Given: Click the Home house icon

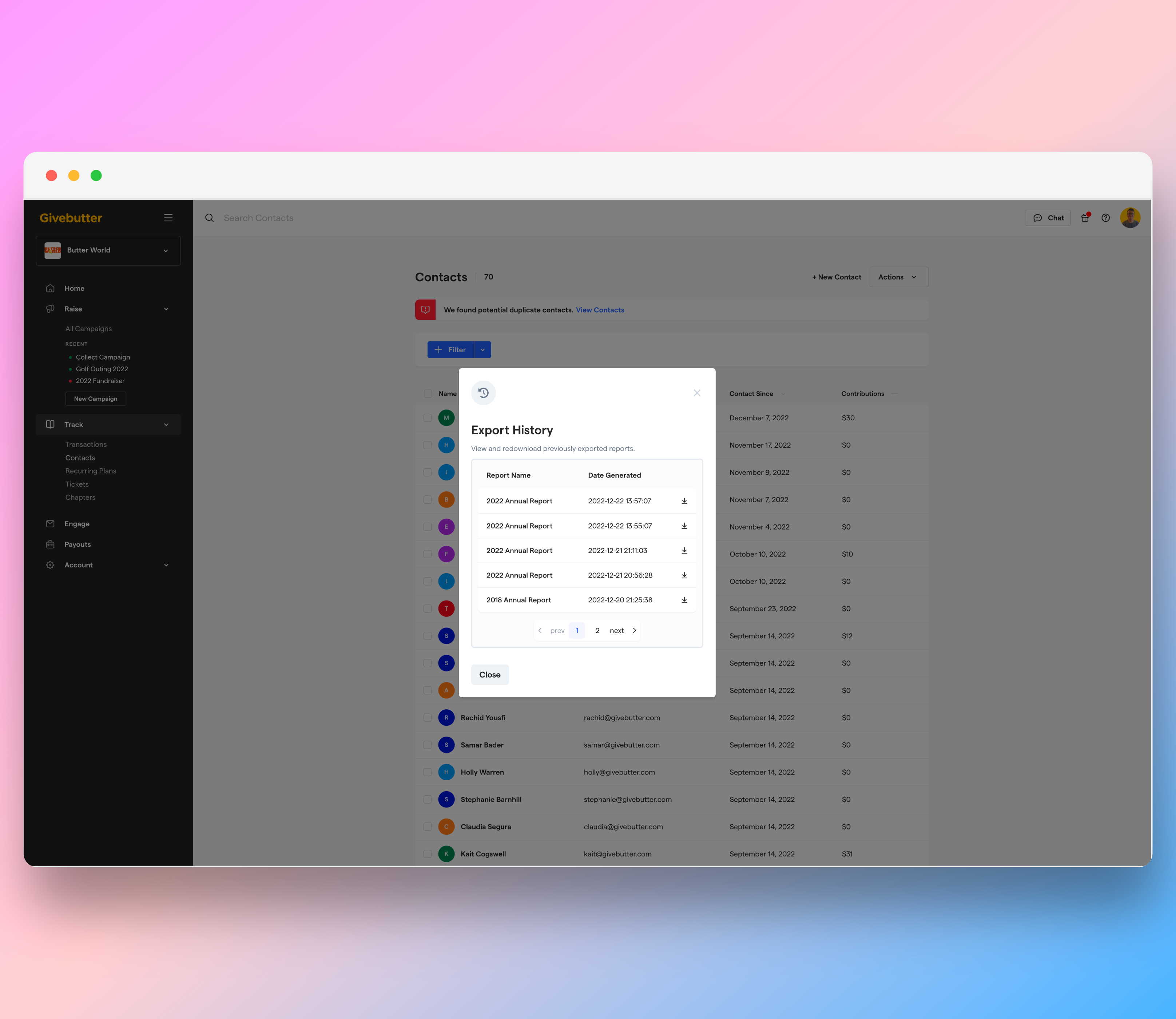Looking at the screenshot, I should pyautogui.click(x=51, y=288).
